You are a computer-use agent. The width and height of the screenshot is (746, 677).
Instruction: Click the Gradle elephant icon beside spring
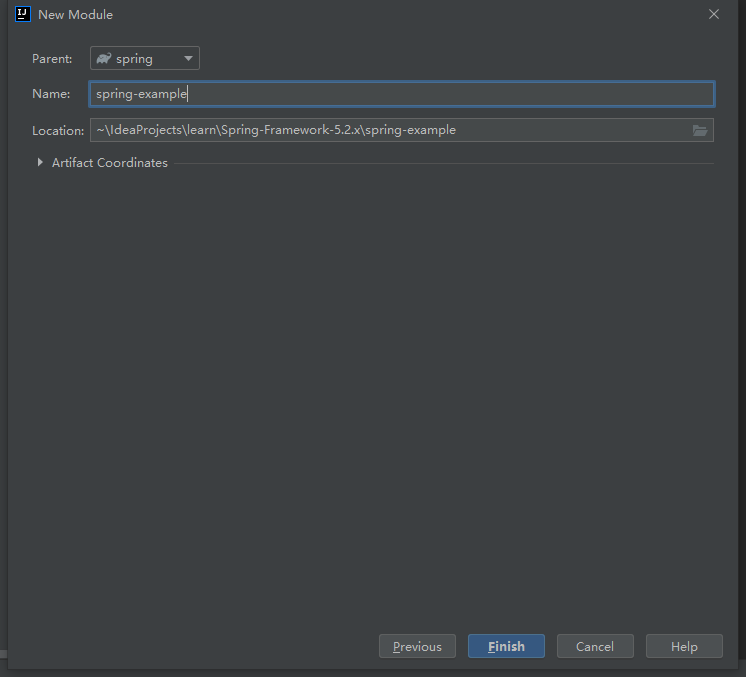pos(104,59)
